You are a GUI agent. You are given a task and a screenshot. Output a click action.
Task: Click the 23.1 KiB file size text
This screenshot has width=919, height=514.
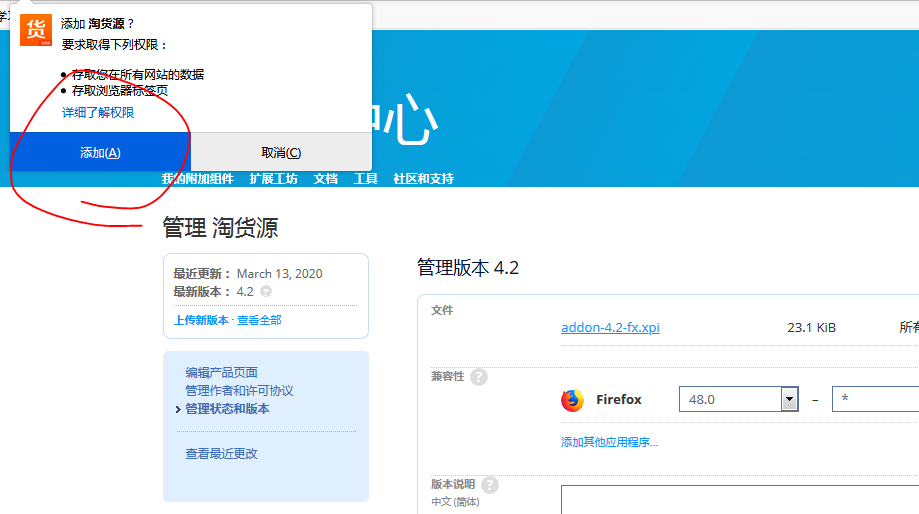pyautogui.click(x=811, y=328)
